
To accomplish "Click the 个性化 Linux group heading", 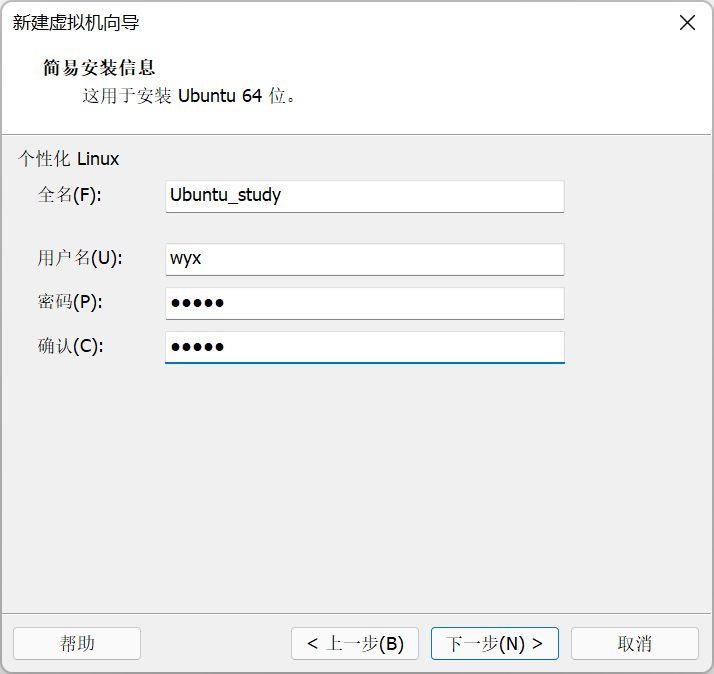I will [x=68, y=159].
